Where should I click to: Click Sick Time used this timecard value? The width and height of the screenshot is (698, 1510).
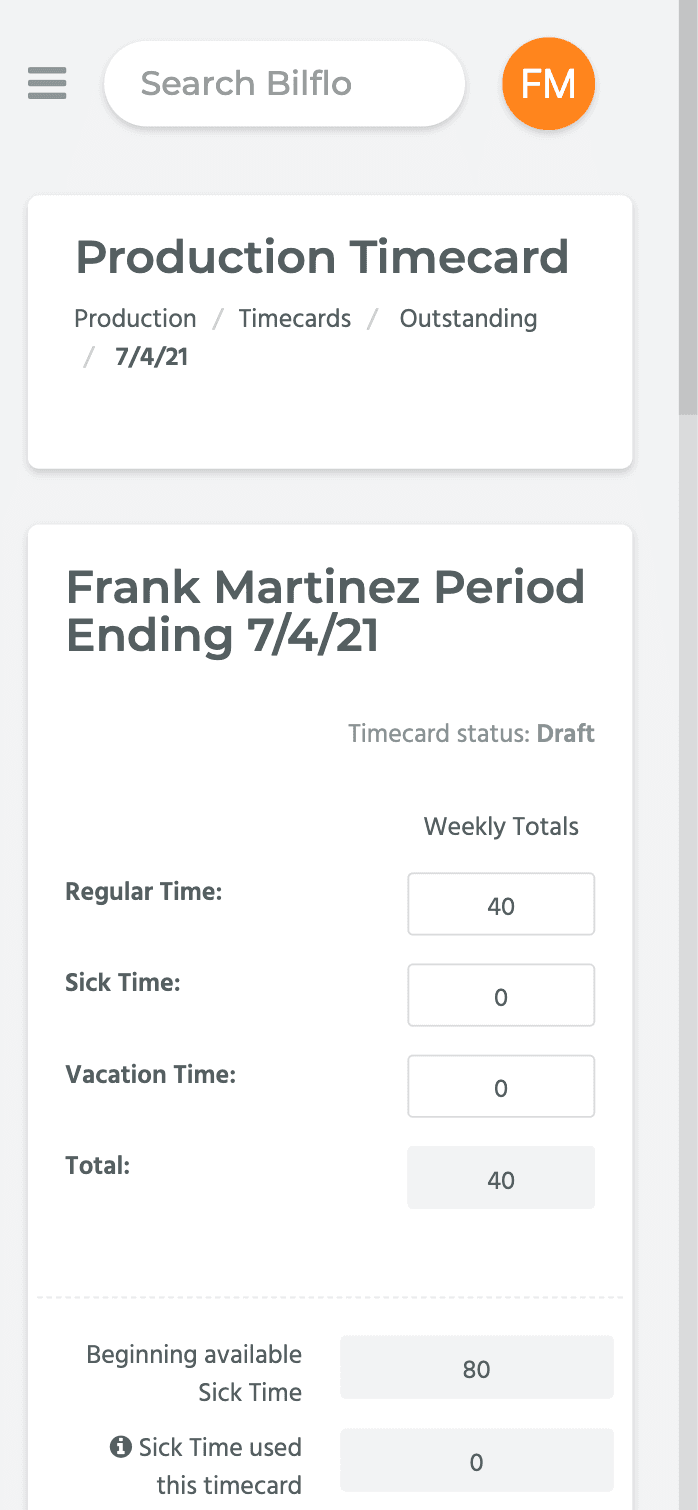476,1461
